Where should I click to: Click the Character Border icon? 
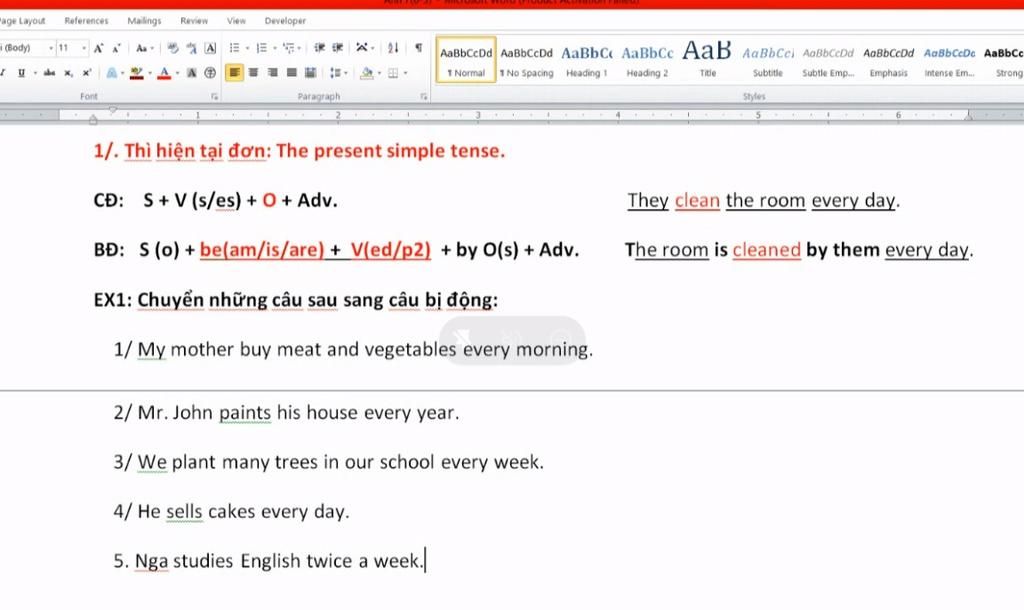(210, 48)
